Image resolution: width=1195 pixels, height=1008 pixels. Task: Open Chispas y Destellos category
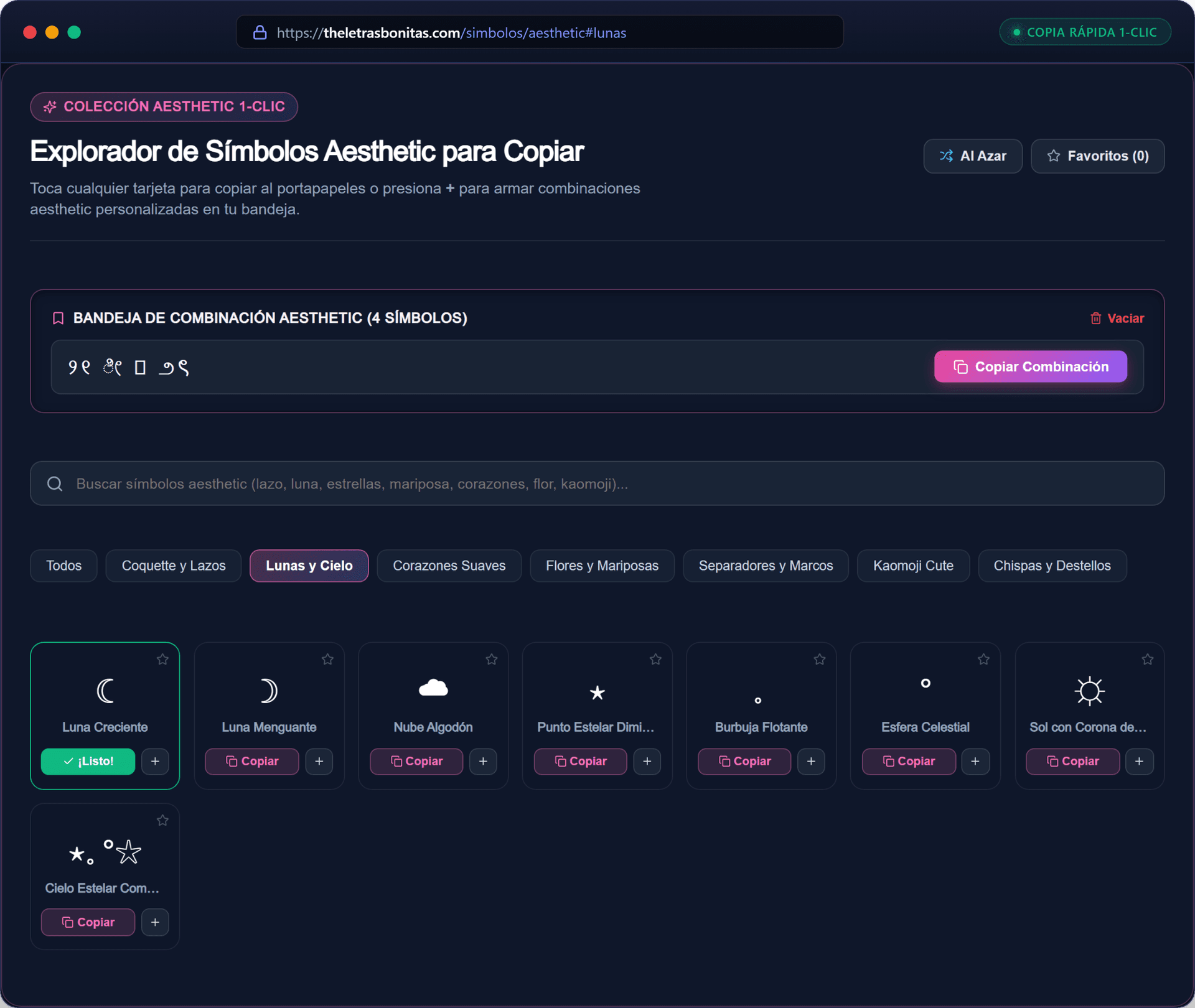(1052, 566)
